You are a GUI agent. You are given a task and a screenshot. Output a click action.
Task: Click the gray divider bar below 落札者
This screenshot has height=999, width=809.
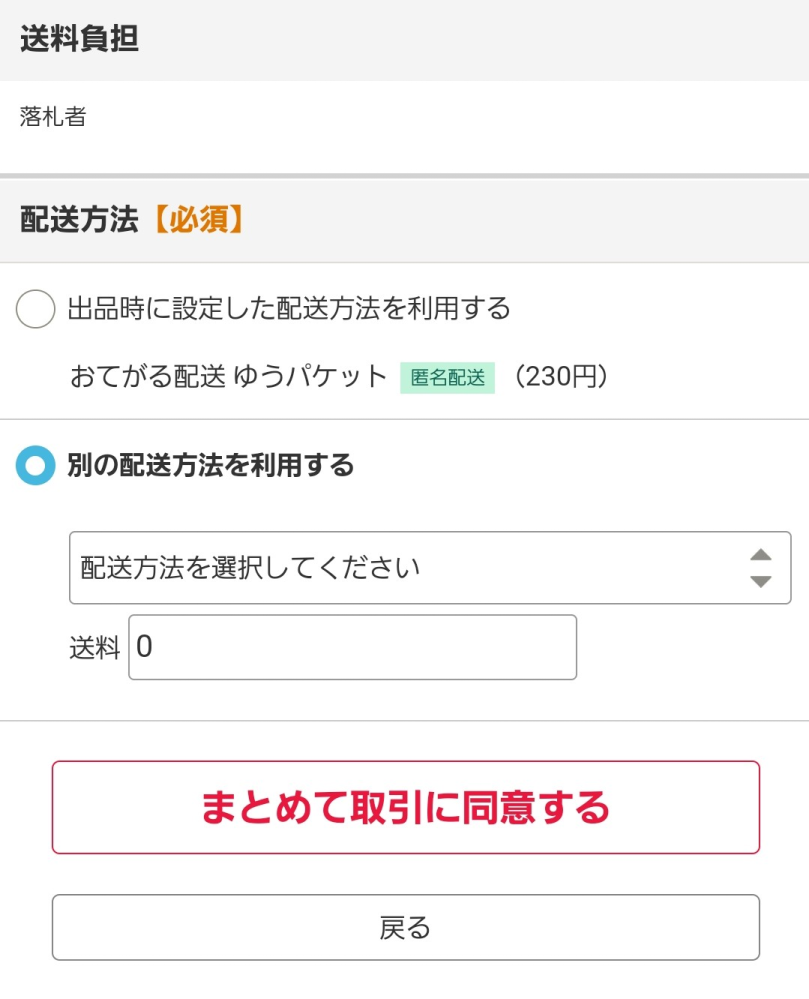coord(404,176)
